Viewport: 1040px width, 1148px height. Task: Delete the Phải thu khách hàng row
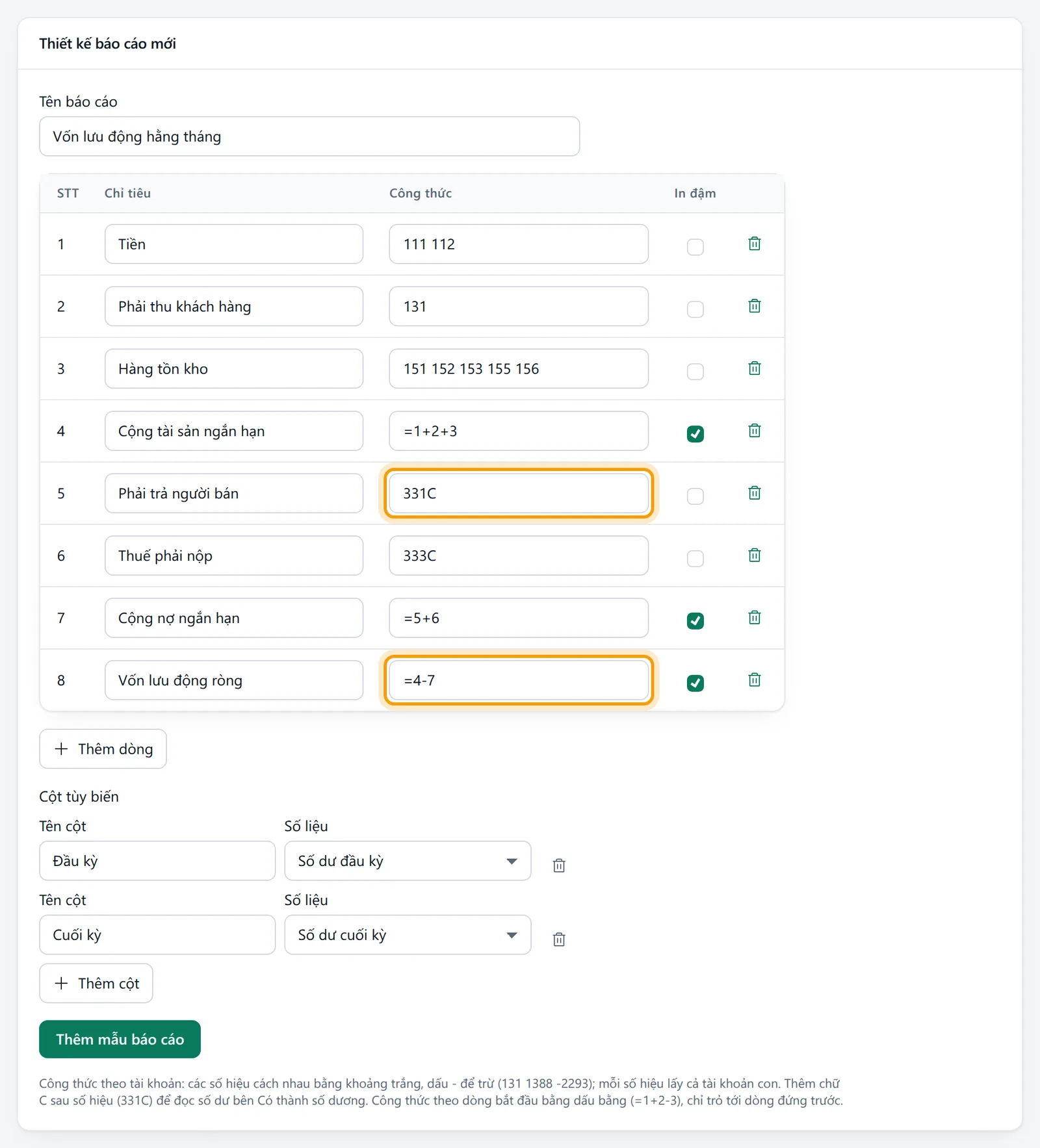[x=754, y=306]
